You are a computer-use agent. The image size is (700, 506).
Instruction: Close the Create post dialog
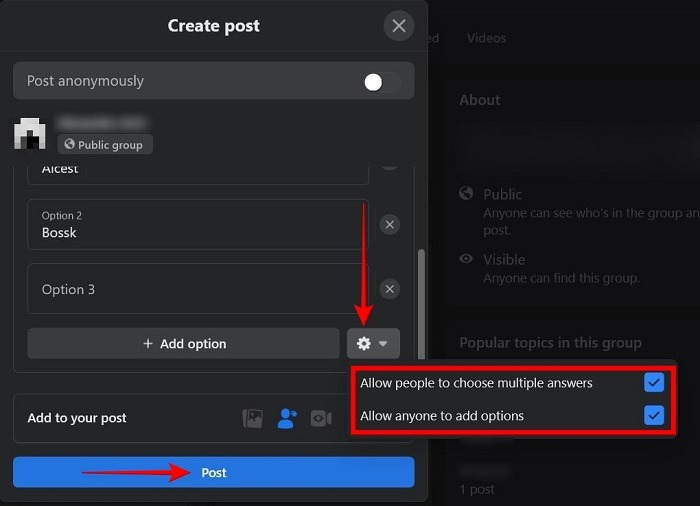(399, 25)
